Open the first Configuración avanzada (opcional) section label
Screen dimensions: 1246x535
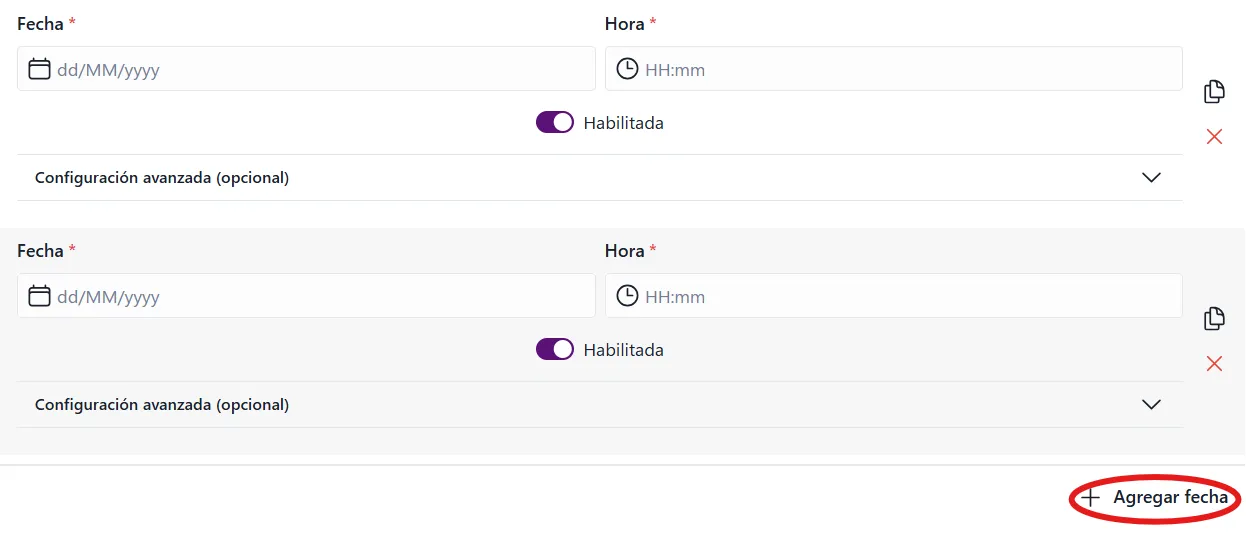coord(162,178)
